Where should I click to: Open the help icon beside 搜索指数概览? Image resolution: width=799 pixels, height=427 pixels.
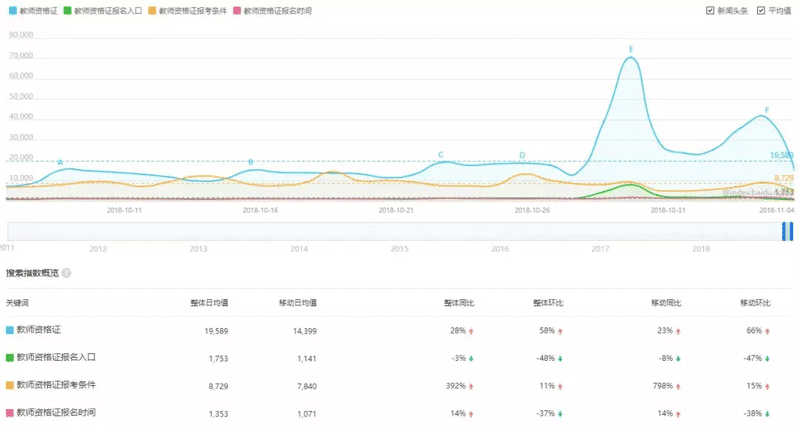tap(67, 272)
